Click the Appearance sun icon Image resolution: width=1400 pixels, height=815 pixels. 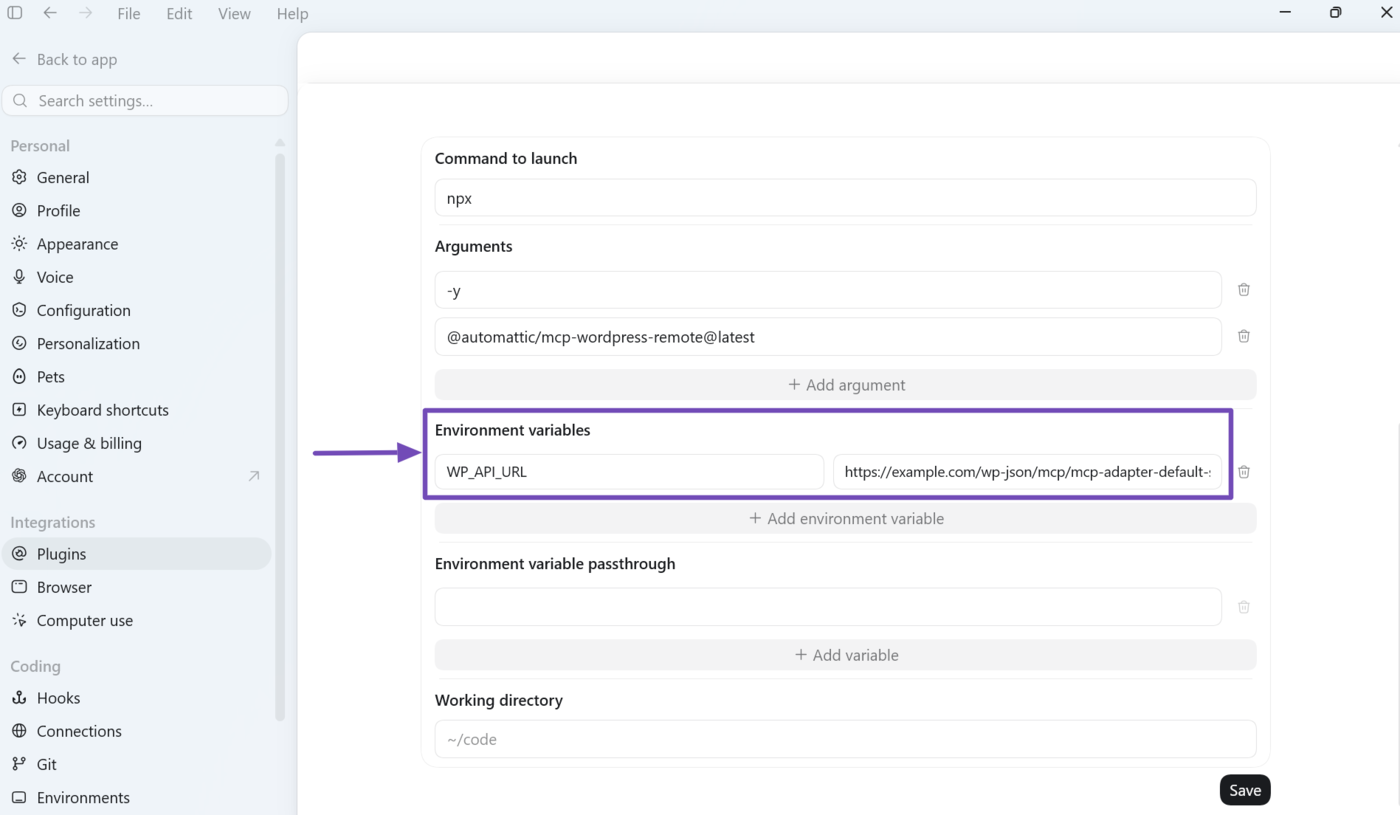[19, 244]
